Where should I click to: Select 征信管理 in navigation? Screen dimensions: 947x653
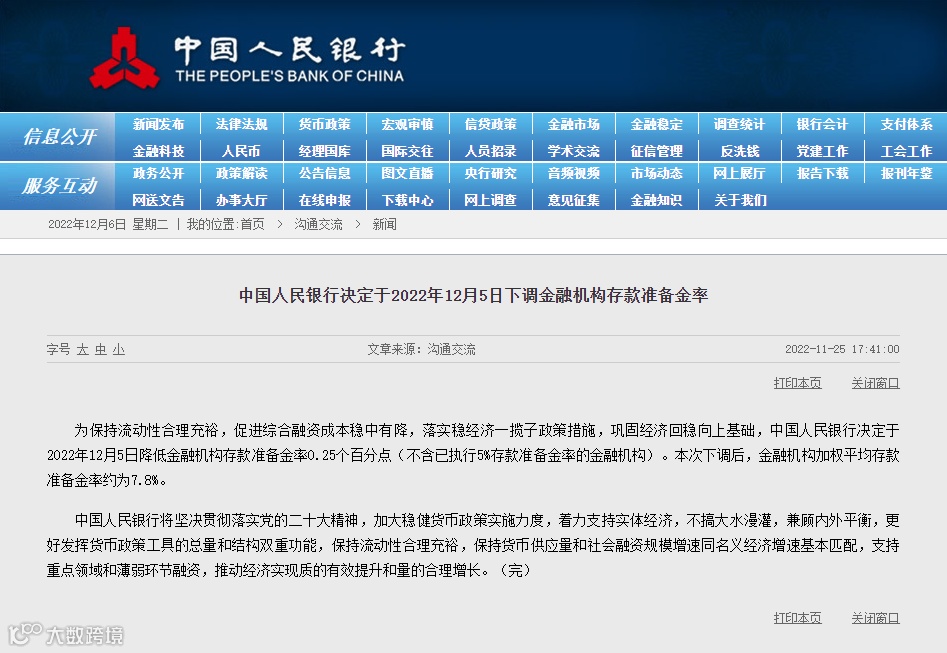pyautogui.click(x=656, y=151)
